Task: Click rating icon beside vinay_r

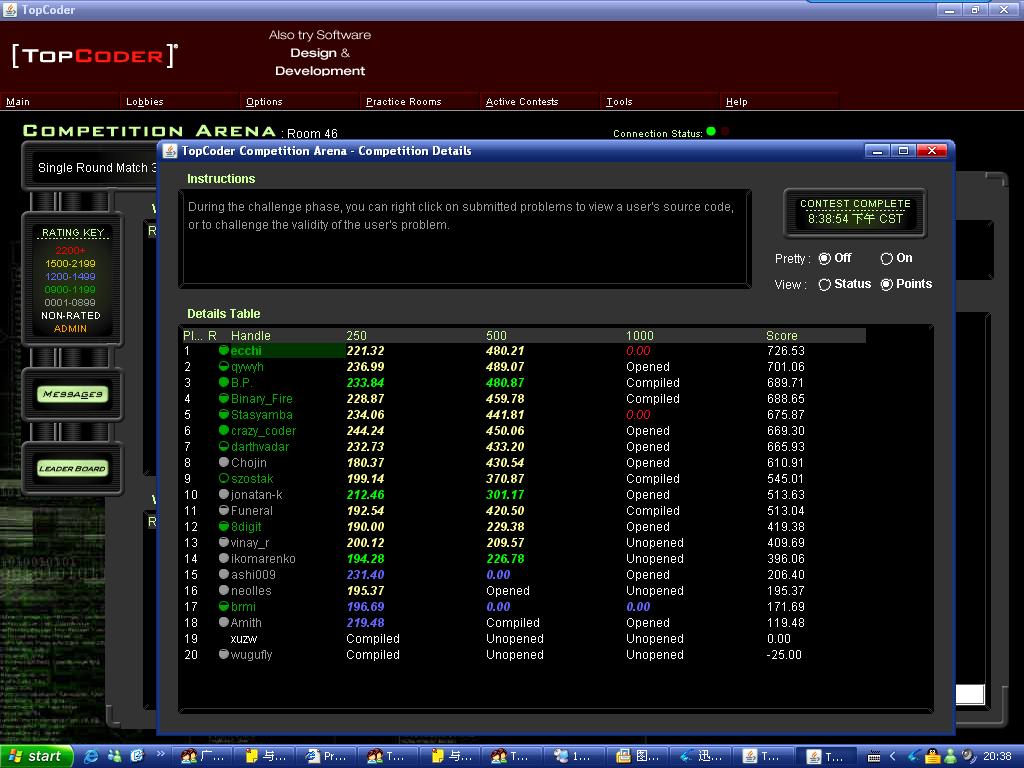Action: pyautogui.click(x=223, y=543)
